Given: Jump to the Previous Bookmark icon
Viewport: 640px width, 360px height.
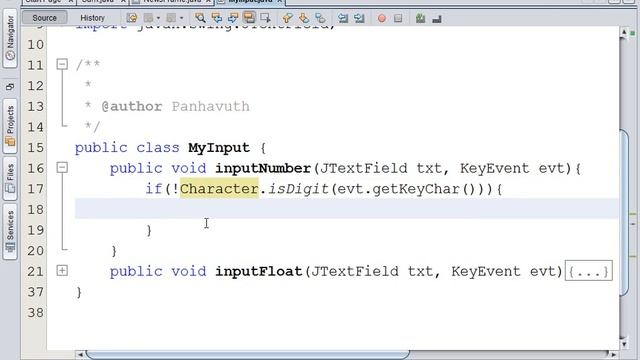Looking at the screenshot, I should 287,18.
